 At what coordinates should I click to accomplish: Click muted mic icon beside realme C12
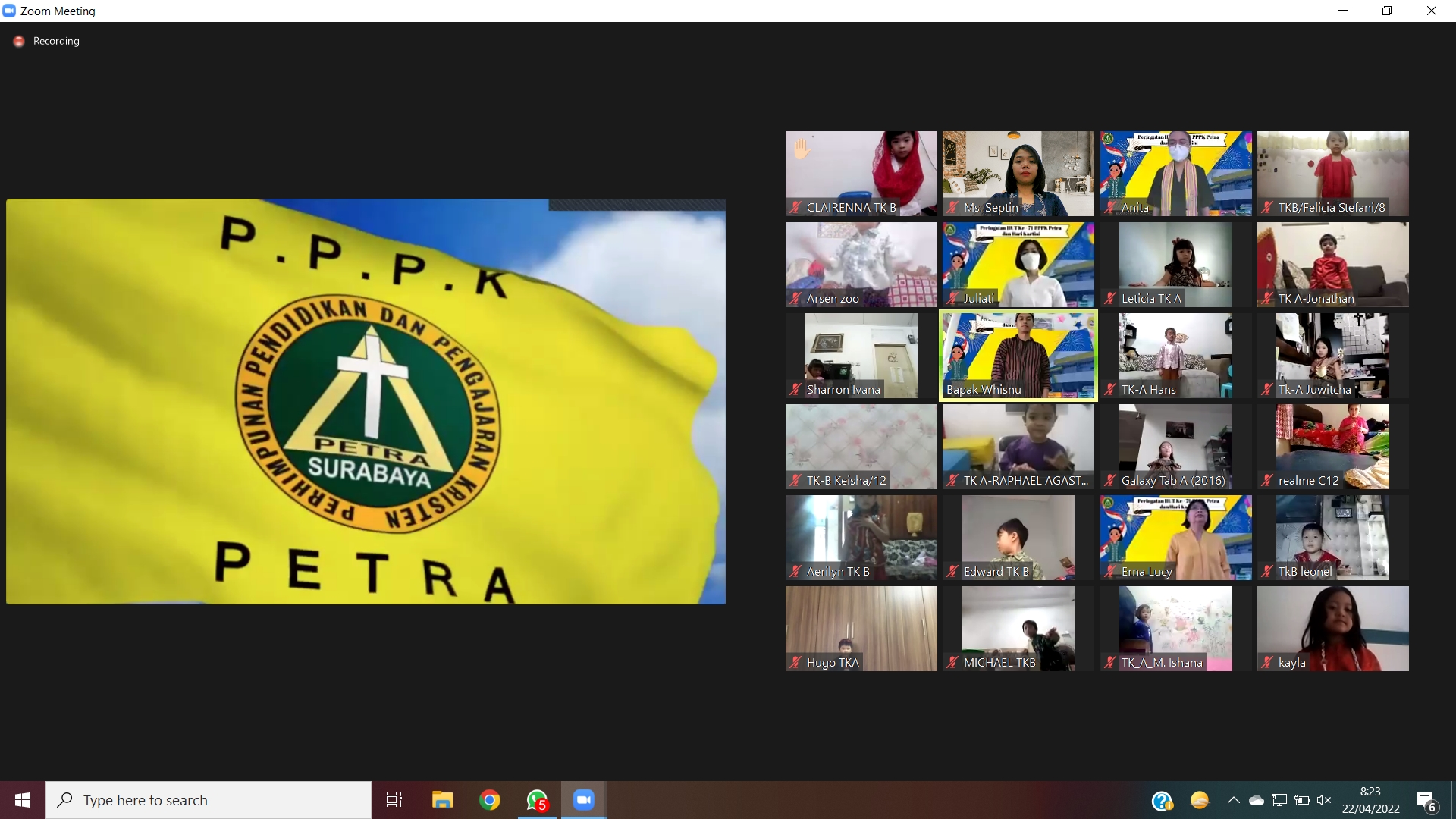(x=1267, y=480)
